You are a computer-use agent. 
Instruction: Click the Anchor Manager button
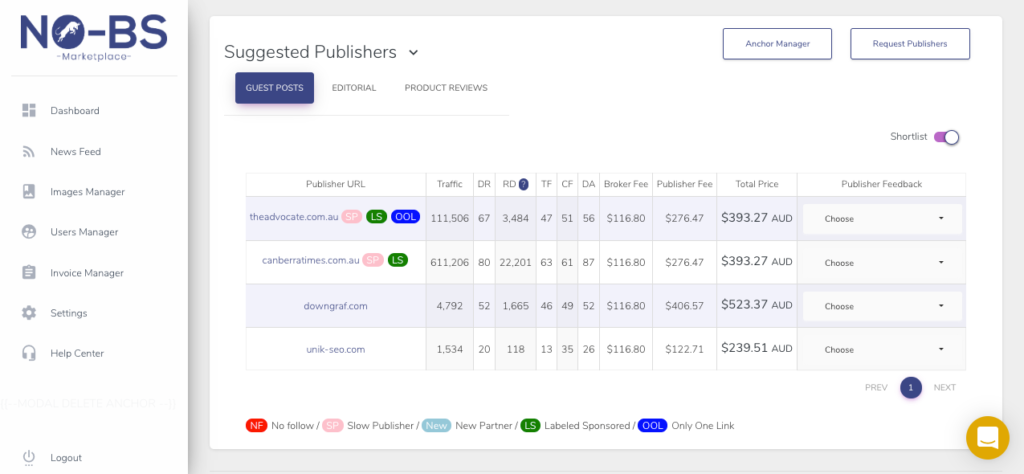tap(777, 44)
